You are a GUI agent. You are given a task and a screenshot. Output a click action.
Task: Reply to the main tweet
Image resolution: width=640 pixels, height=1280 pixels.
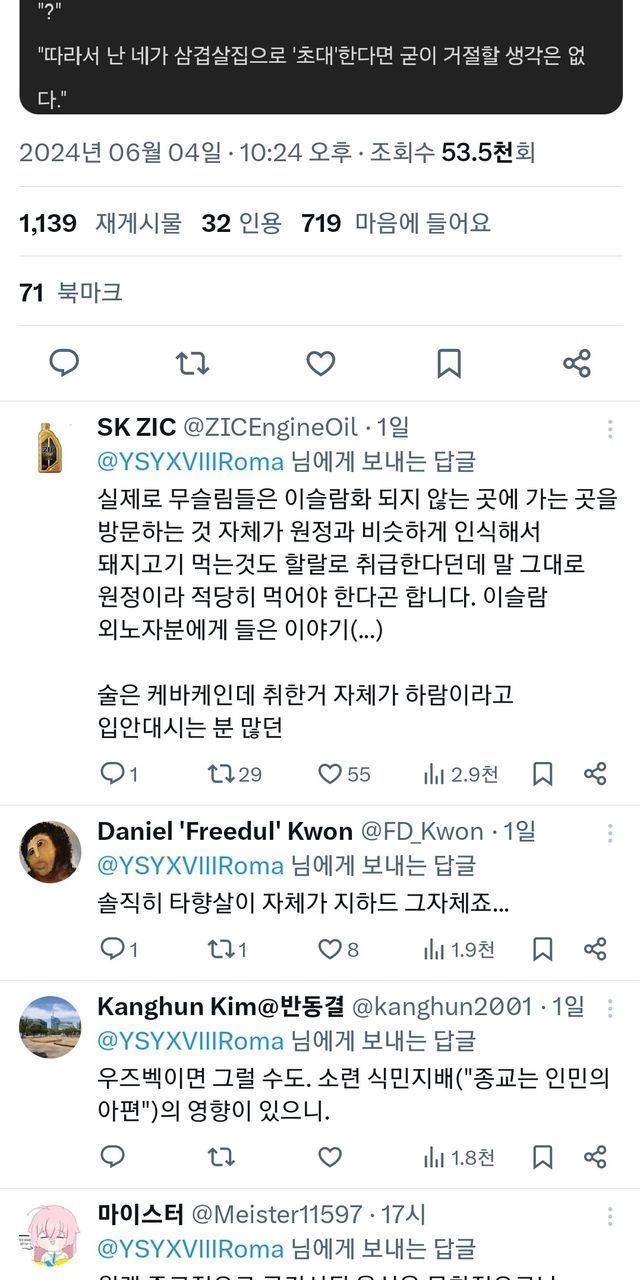(64, 363)
